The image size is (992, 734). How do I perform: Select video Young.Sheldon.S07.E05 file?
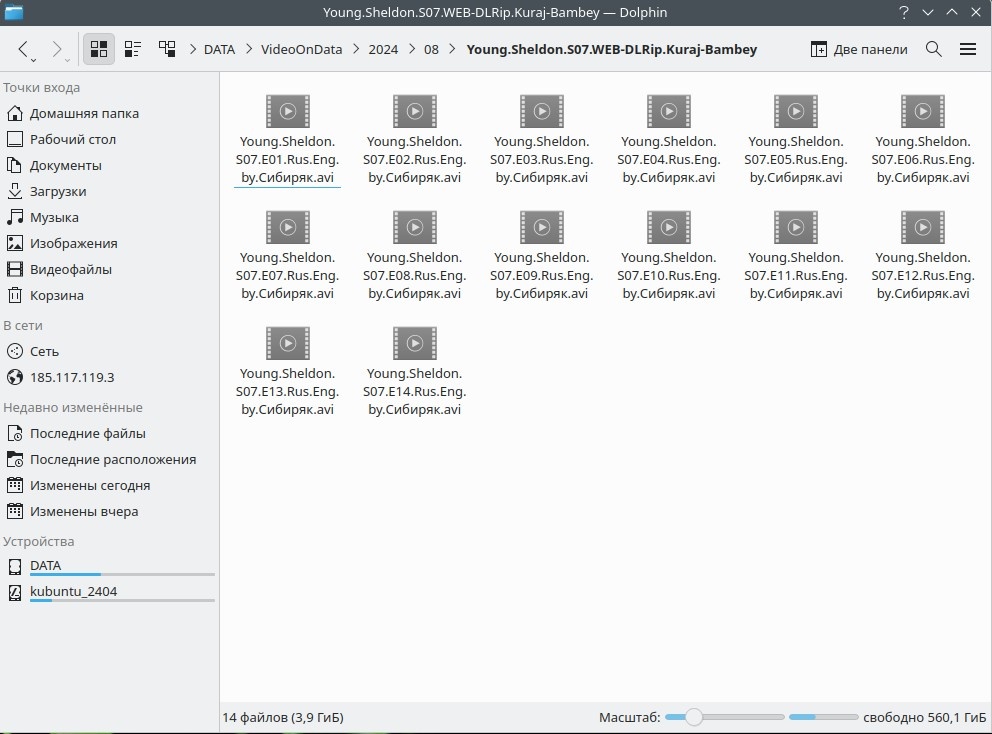tap(796, 140)
